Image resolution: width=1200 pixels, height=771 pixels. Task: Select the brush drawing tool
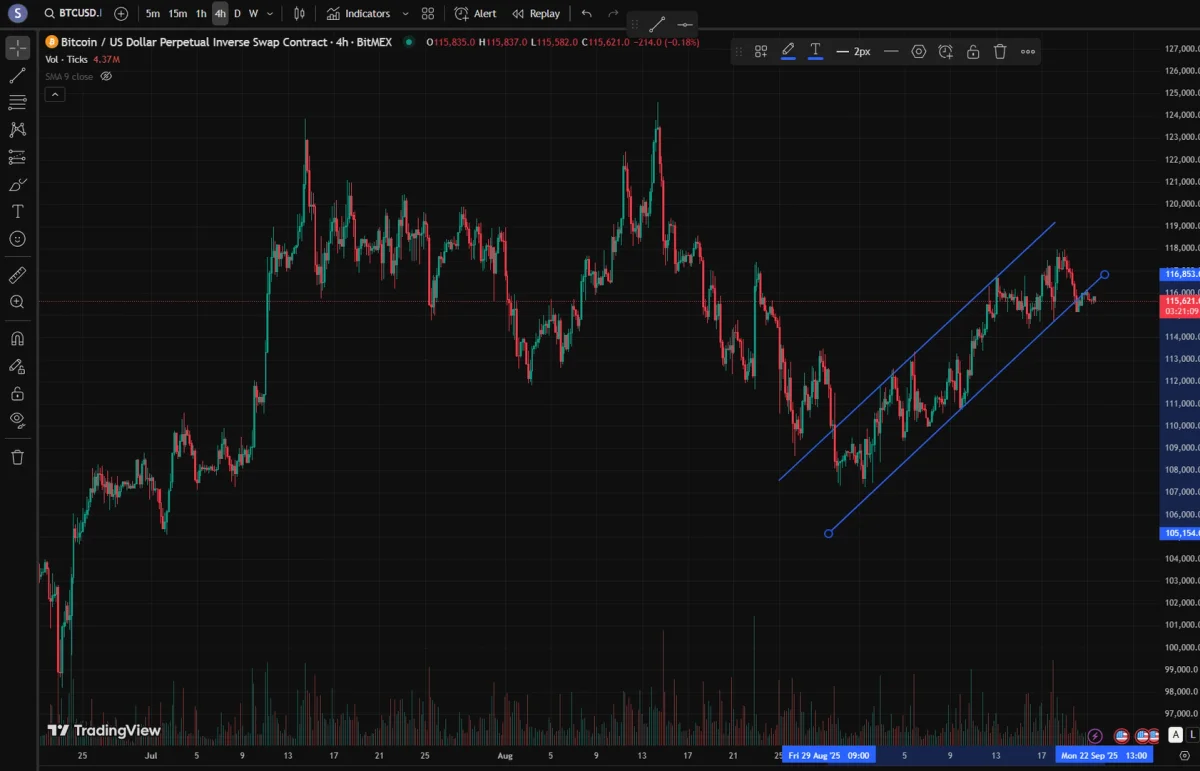coord(17,185)
